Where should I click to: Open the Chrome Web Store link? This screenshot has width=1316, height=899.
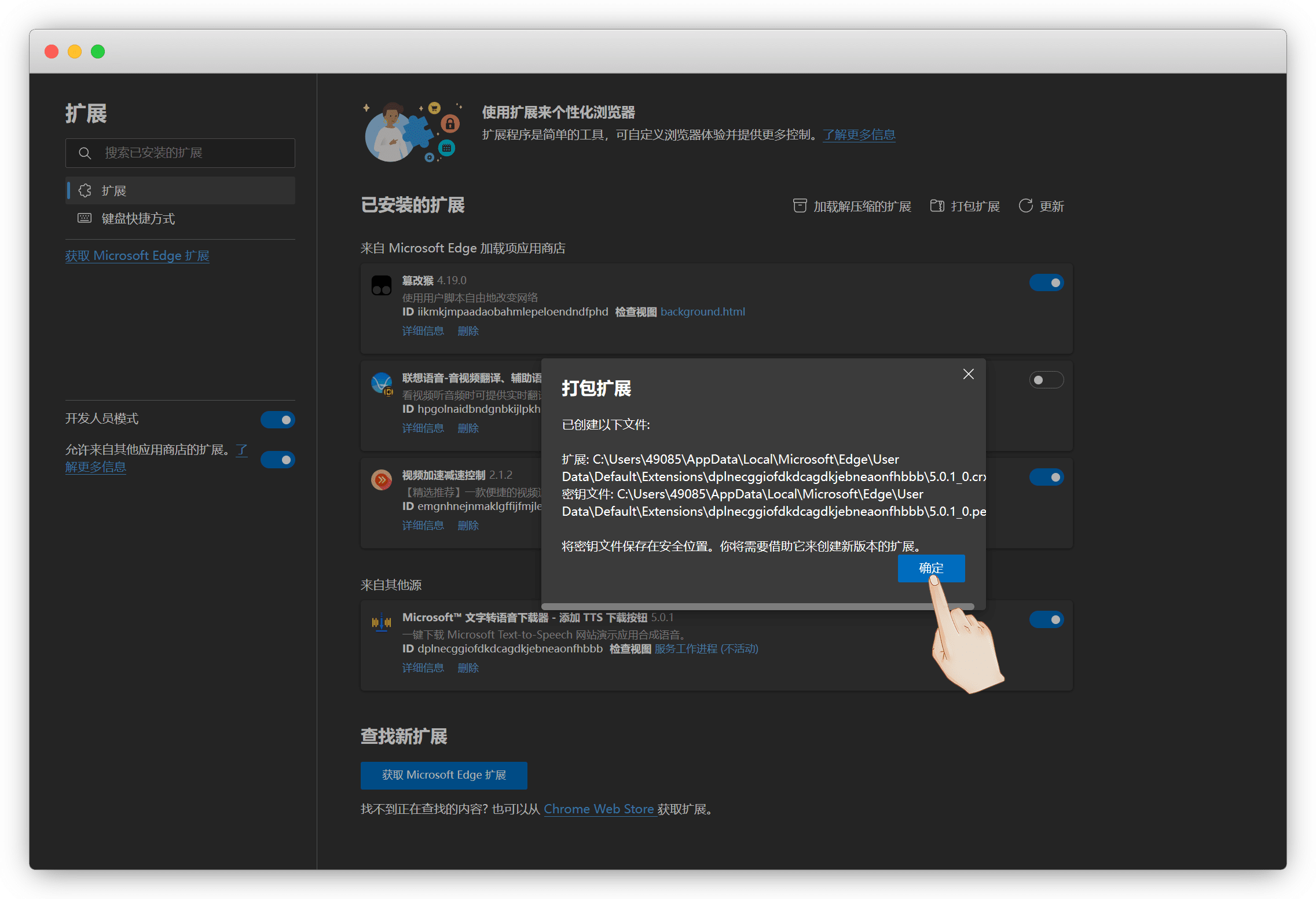point(599,809)
